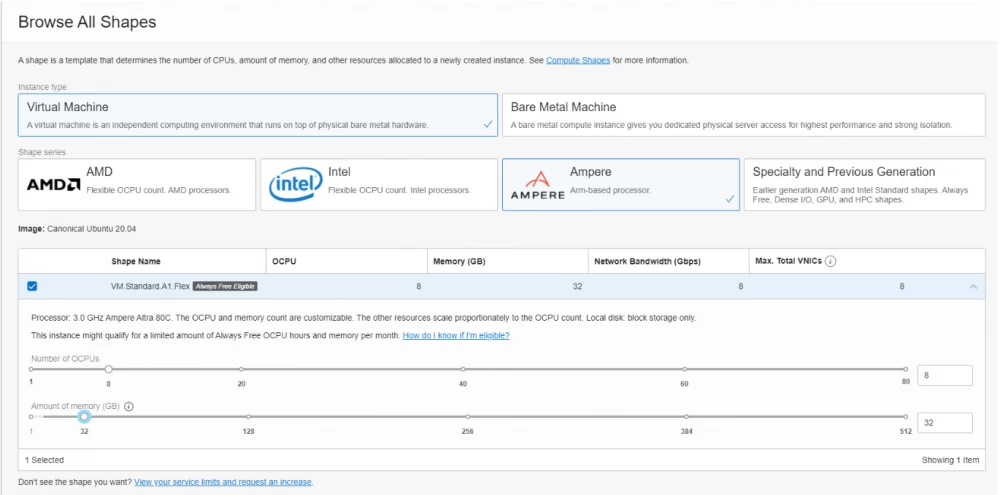This screenshot has height=495, width=1000.
Task: Click the 1 Selected status text
Action: 44,460
